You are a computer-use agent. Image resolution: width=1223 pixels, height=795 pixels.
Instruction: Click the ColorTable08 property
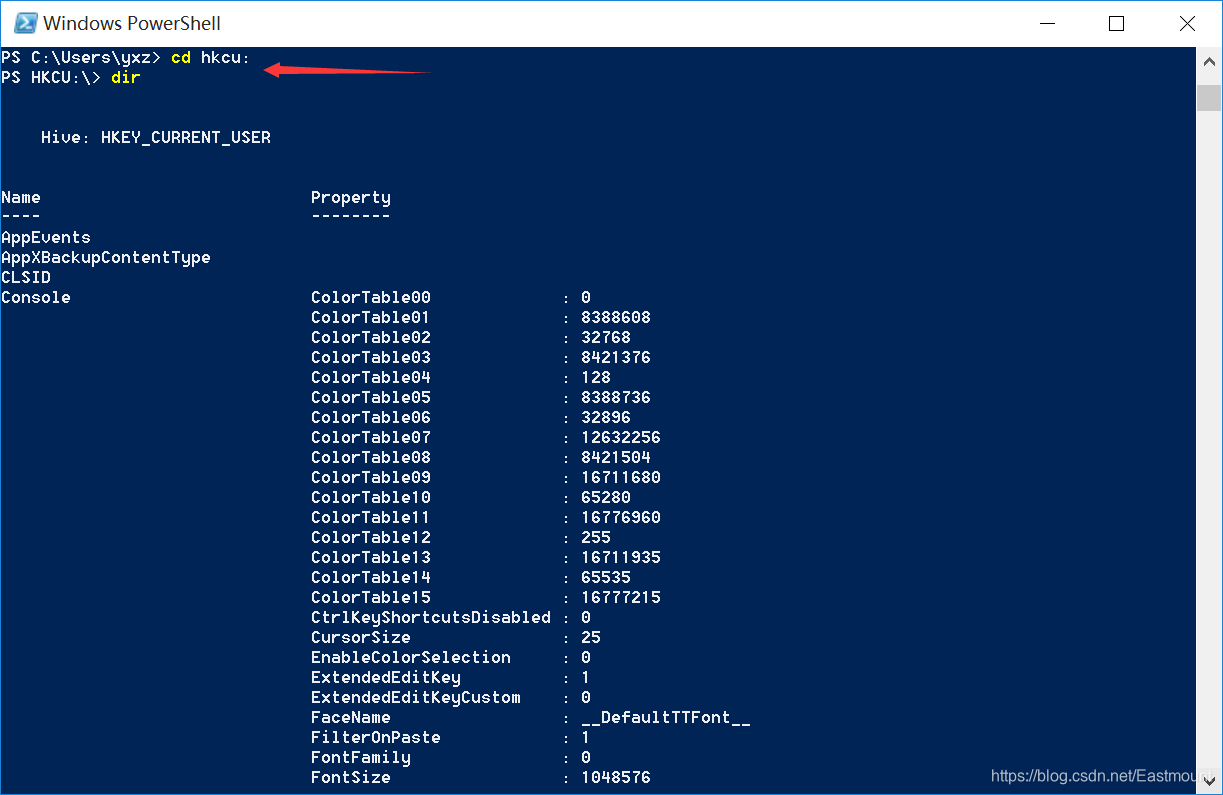371,457
